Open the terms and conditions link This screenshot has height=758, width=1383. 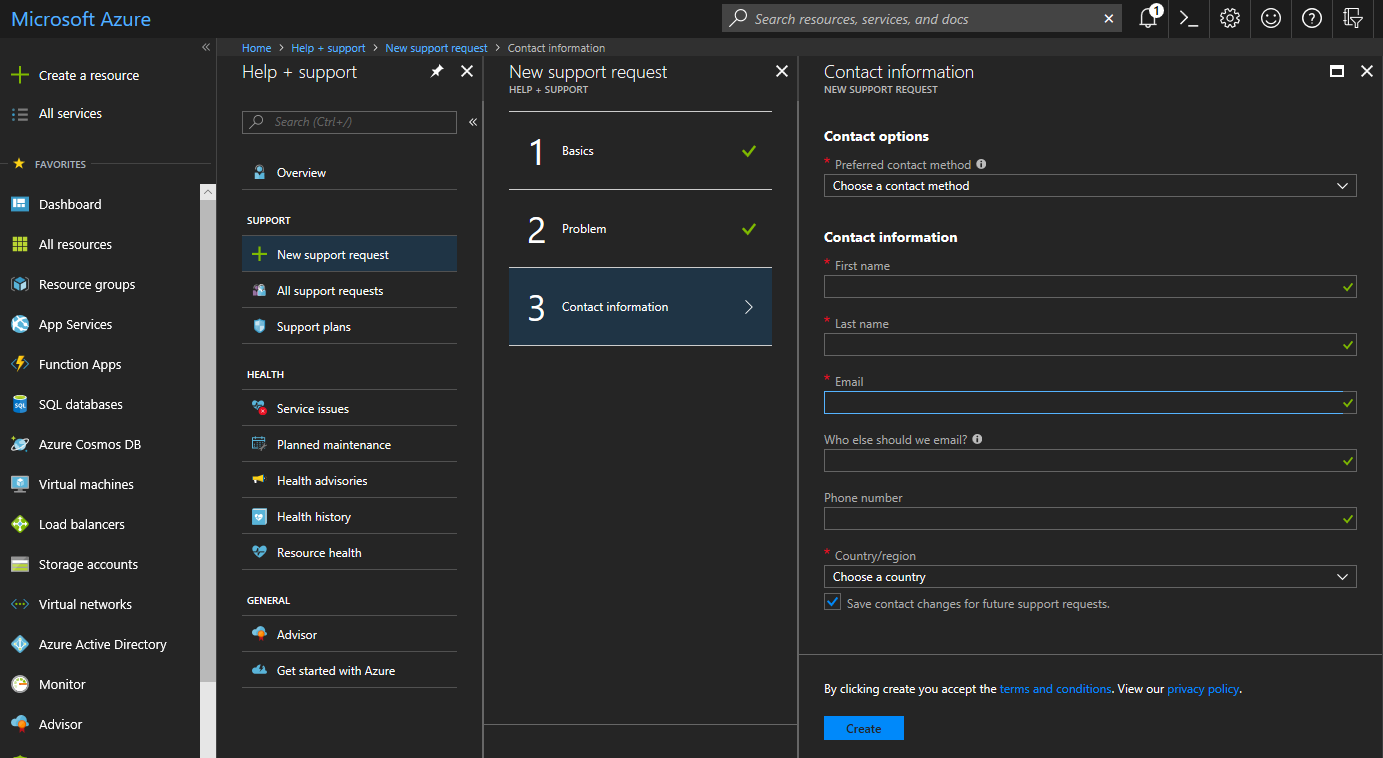1055,689
